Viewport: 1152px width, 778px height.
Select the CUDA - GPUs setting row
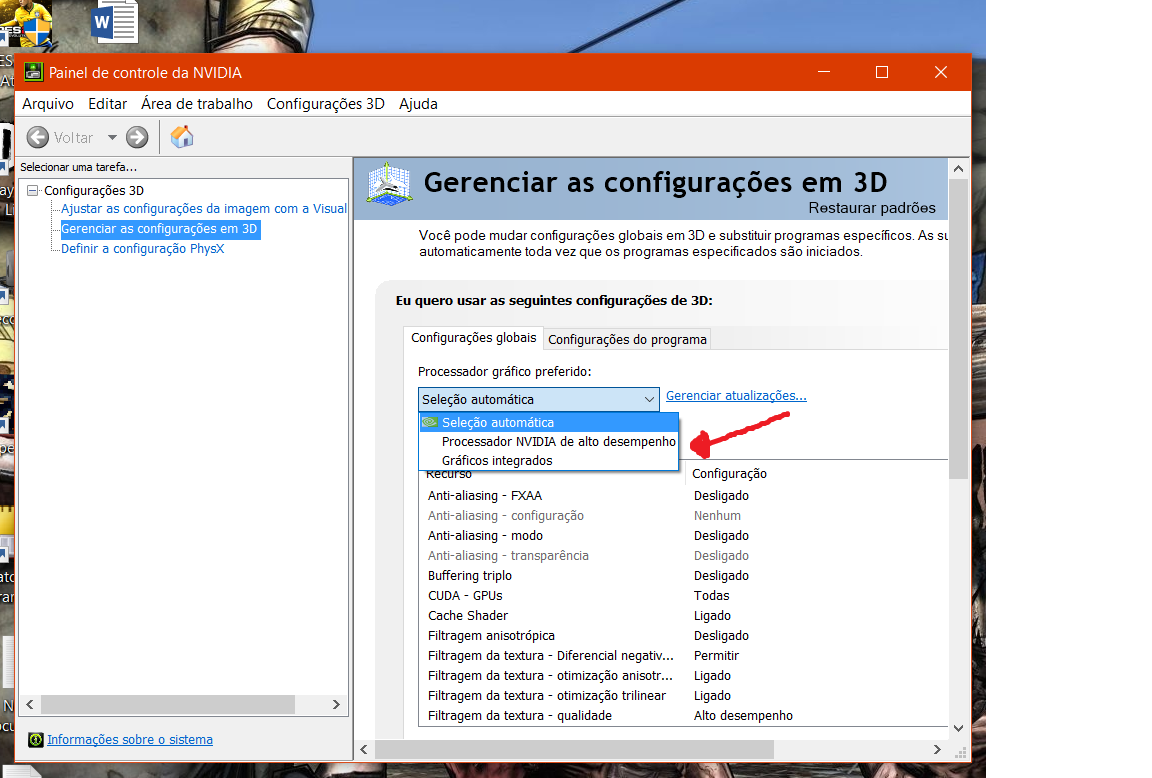683,596
